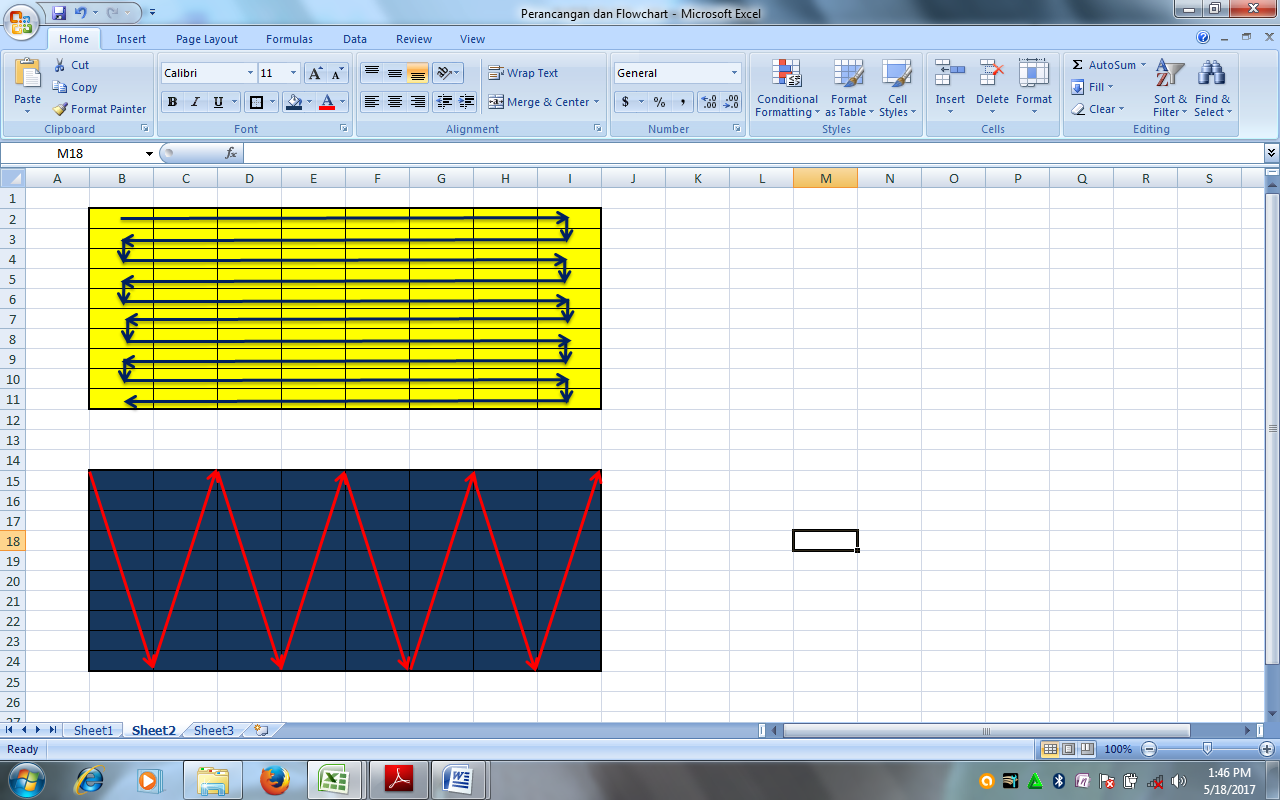This screenshot has width=1280, height=800.
Task: Toggle Bold formatting
Action: coord(172,102)
